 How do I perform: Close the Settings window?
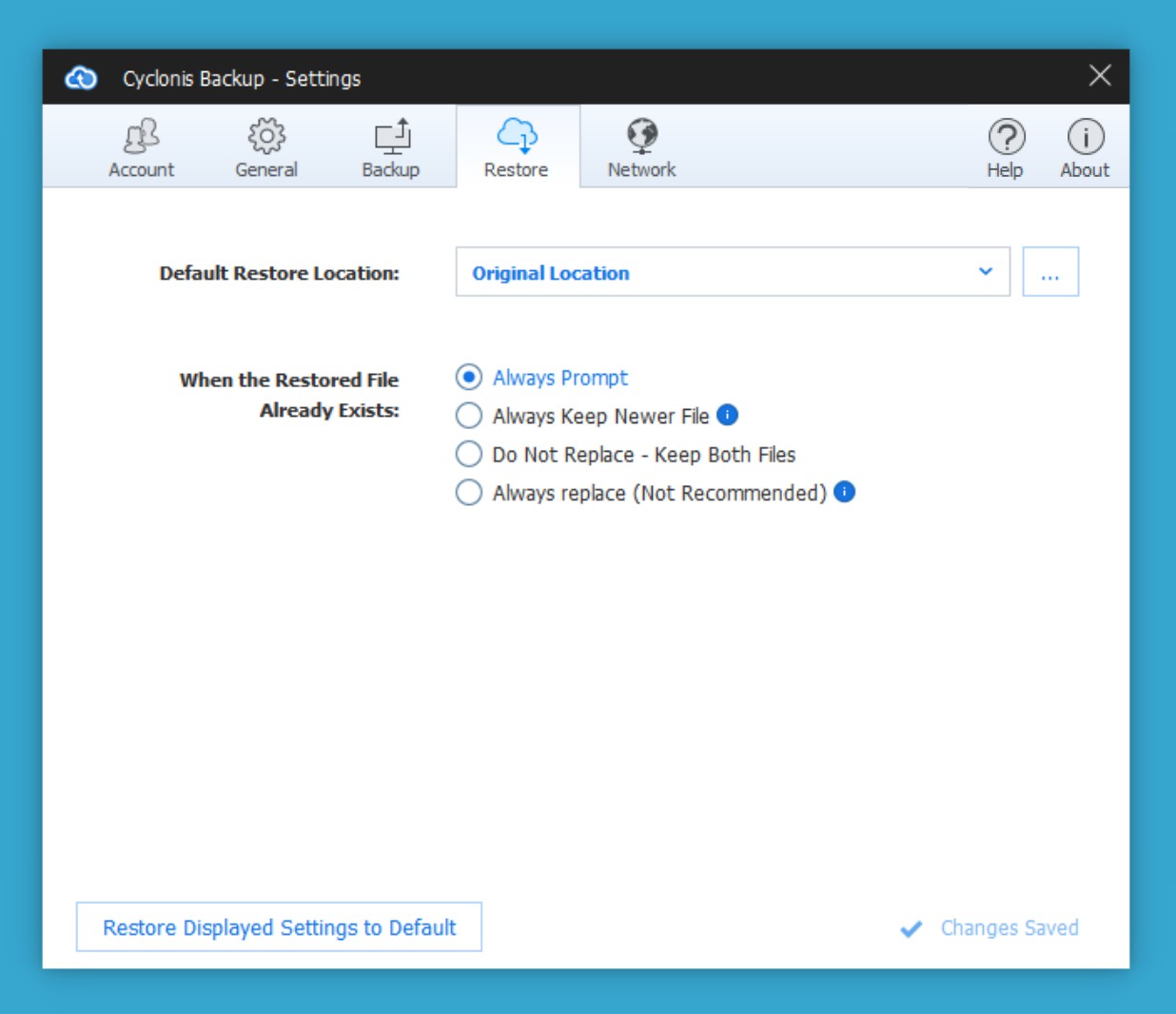tap(1100, 76)
